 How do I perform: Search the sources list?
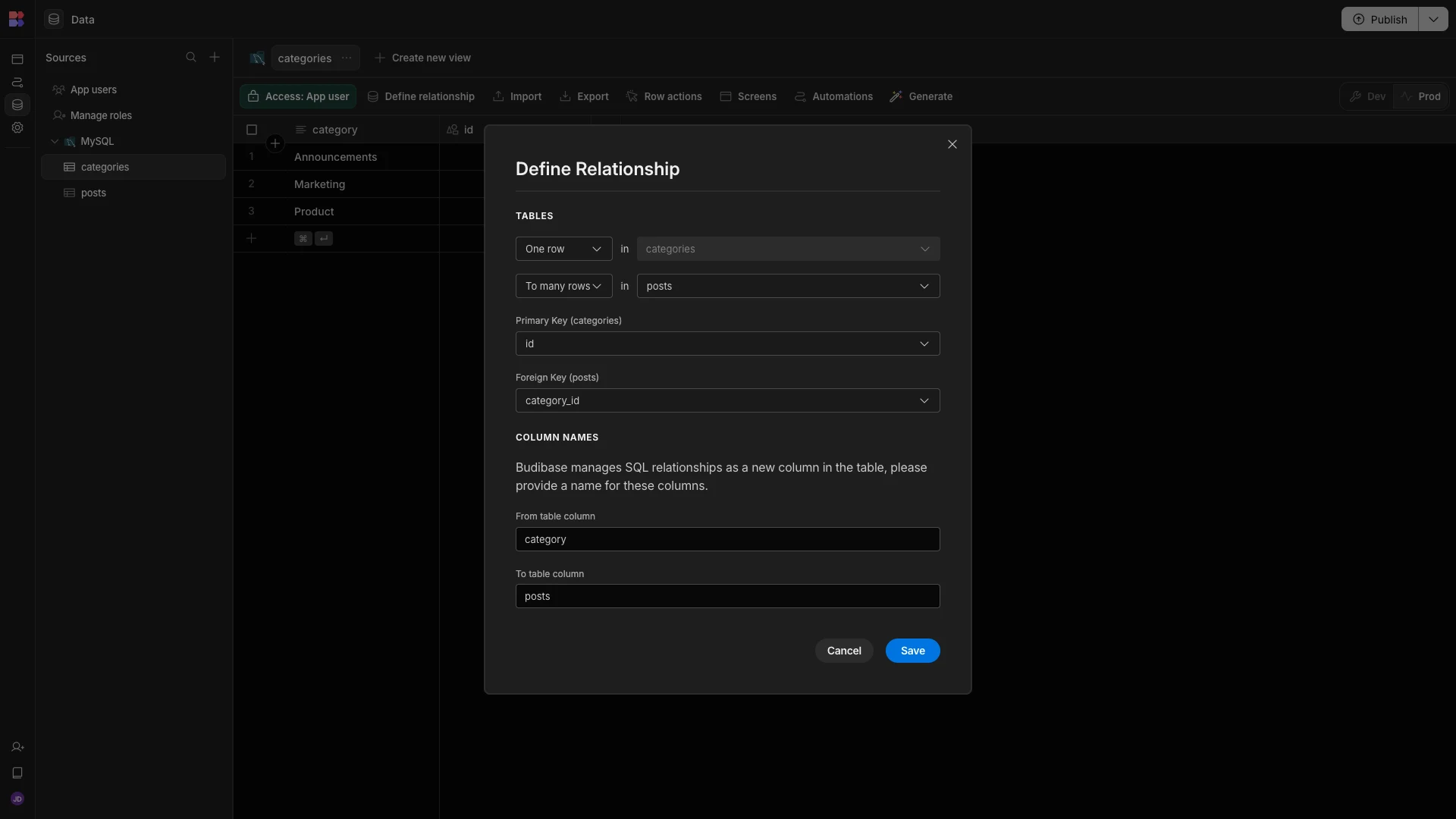pyautogui.click(x=191, y=57)
